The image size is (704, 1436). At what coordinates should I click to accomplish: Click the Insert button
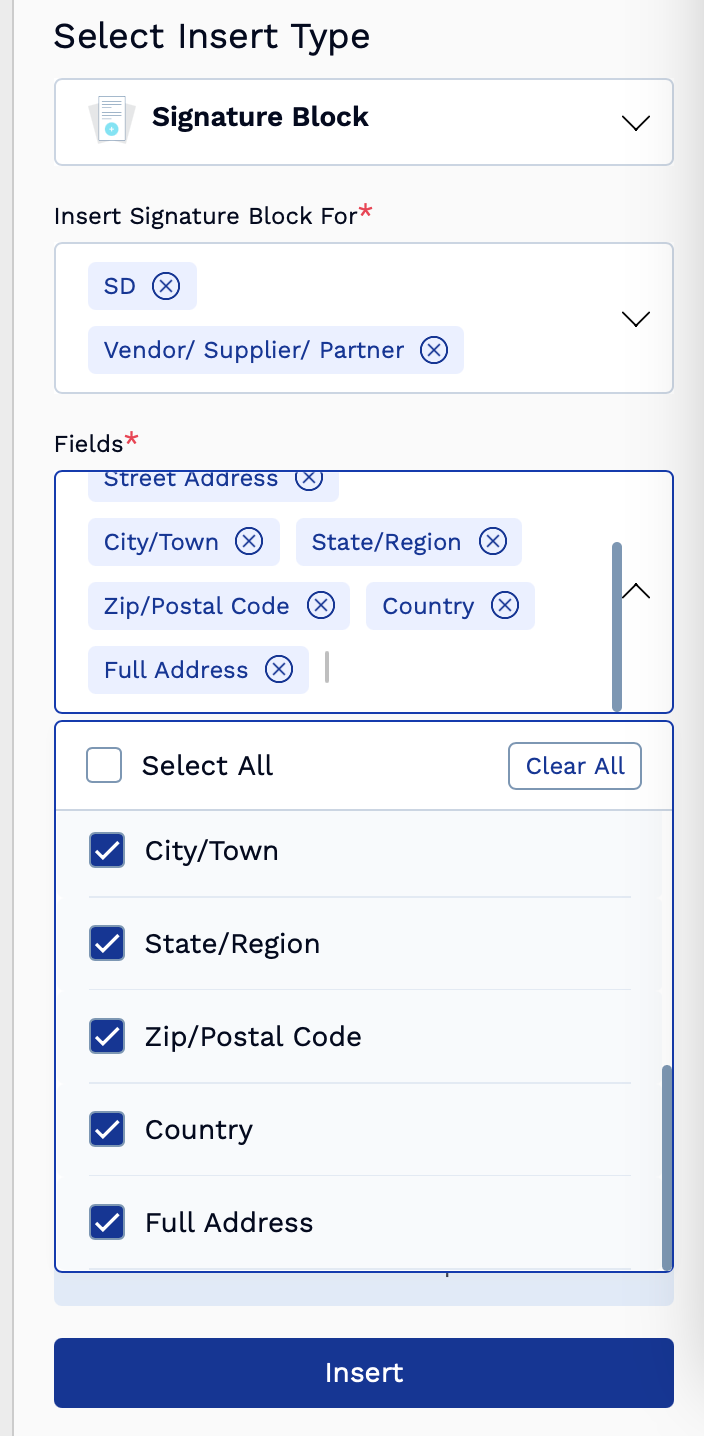click(x=364, y=1373)
